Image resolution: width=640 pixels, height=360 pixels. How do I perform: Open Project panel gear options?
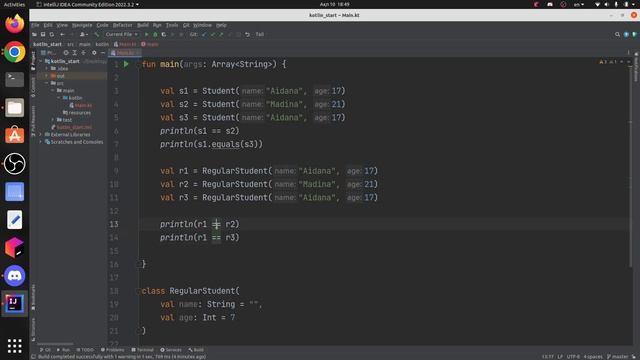point(94,53)
